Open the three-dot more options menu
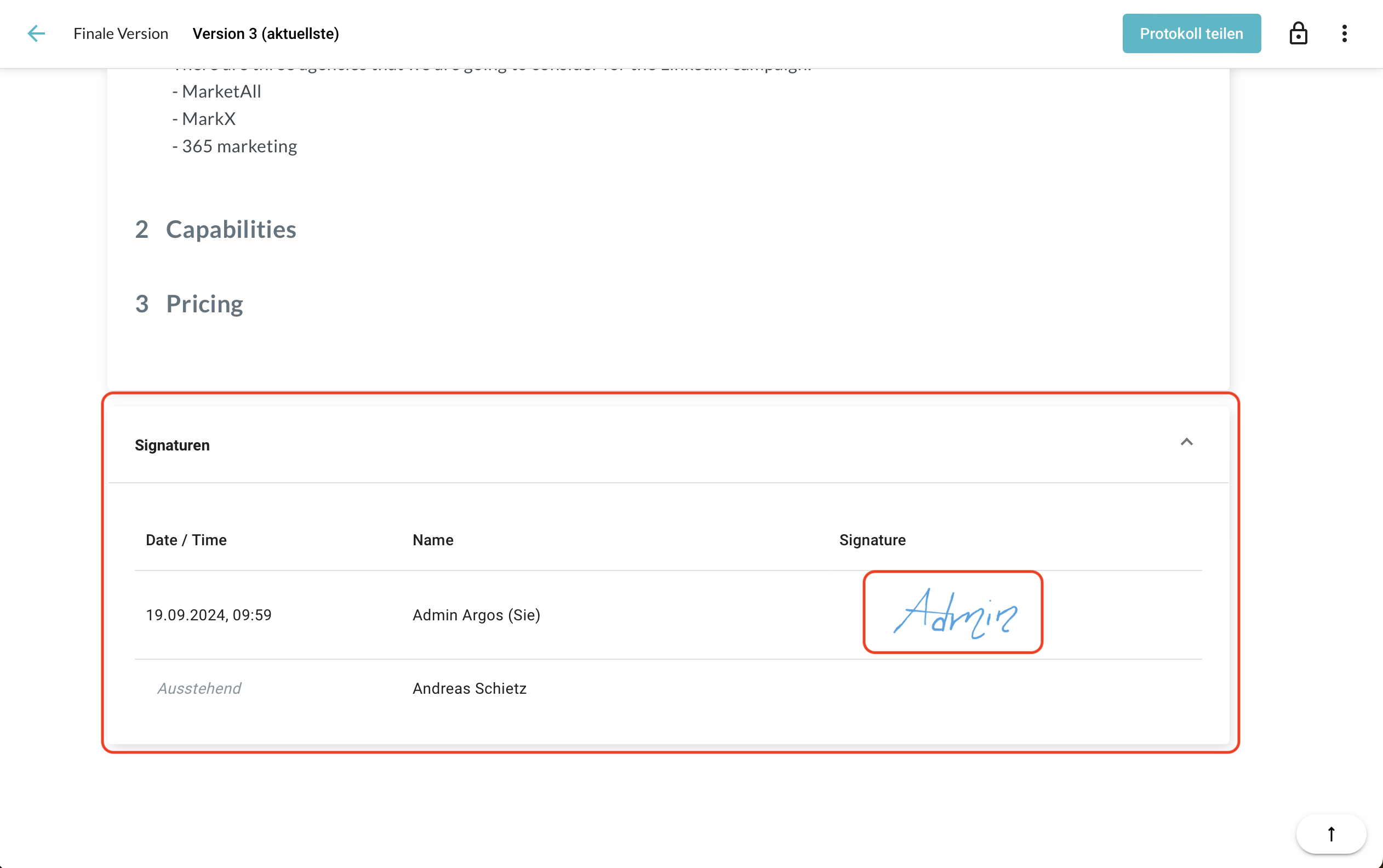Image resolution: width=1383 pixels, height=868 pixels. 1344,33
